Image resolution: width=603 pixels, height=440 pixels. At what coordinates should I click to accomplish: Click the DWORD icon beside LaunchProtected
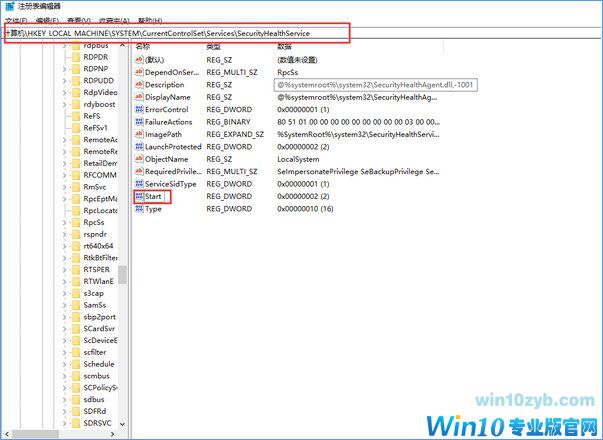tap(139, 147)
